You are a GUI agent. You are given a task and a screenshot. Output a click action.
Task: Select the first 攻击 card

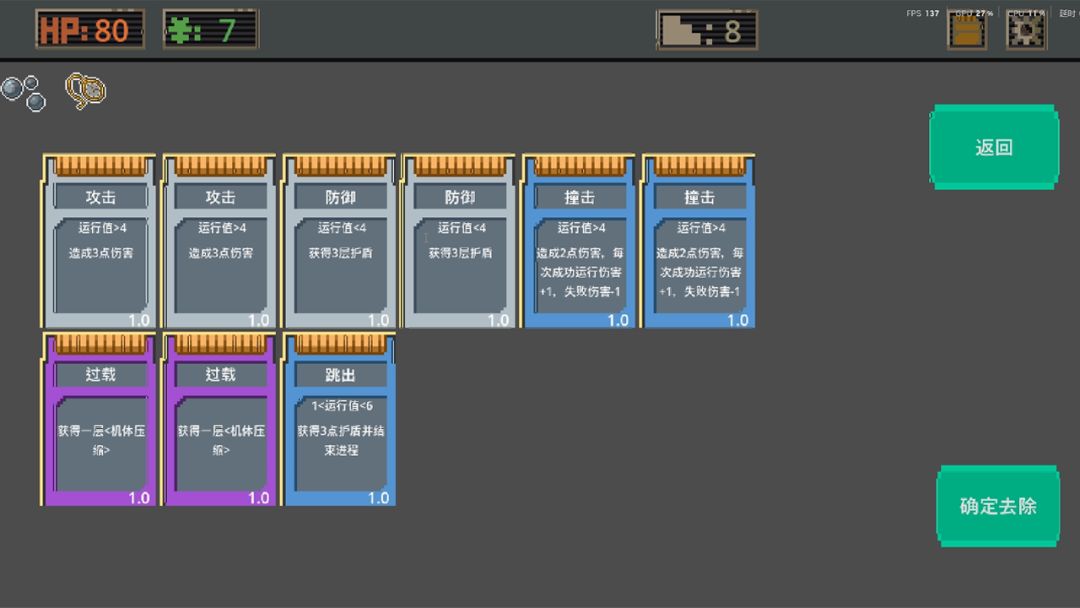coord(97,240)
